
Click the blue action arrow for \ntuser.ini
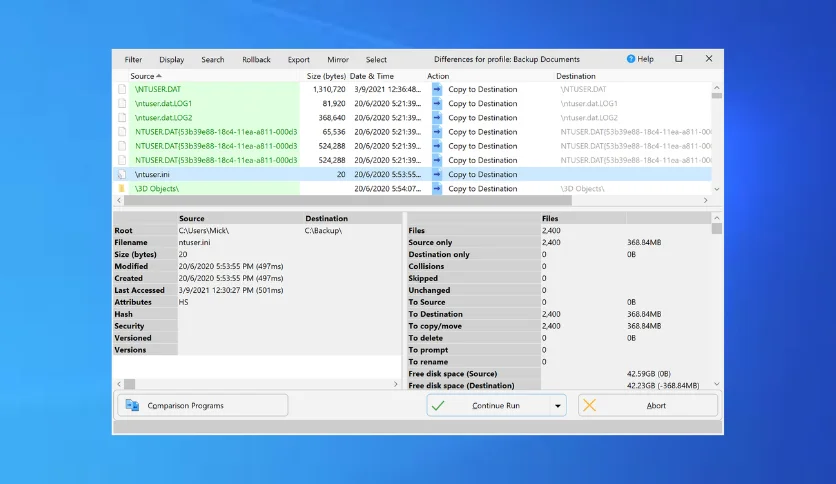pyautogui.click(x=437, y=174)
